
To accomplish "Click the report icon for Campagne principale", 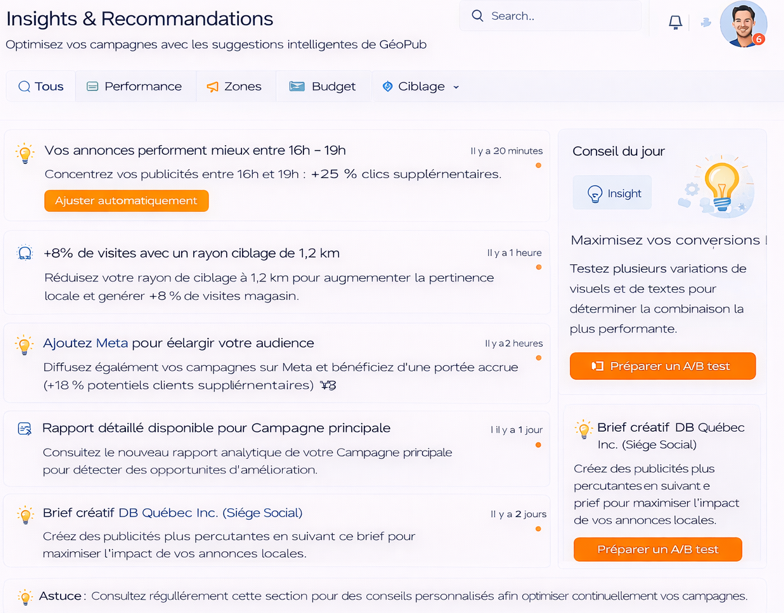I will coord(25,429).
